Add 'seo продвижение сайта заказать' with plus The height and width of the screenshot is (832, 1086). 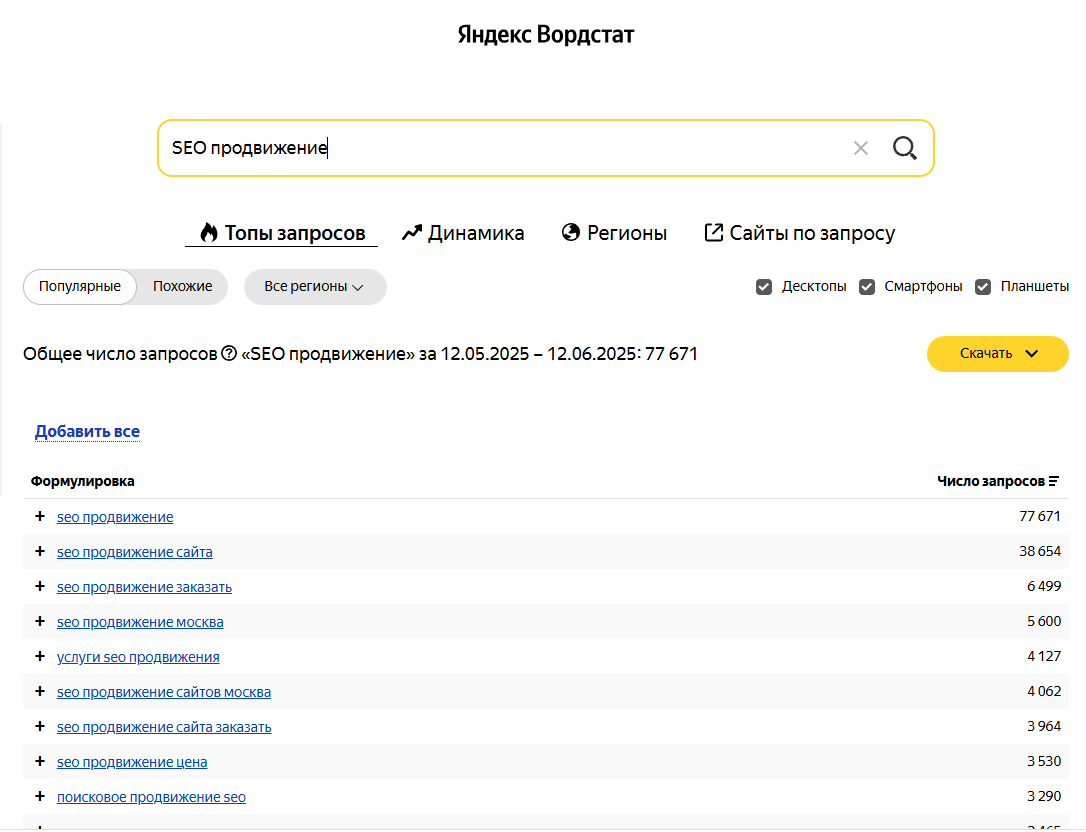(x=39, y=726)
